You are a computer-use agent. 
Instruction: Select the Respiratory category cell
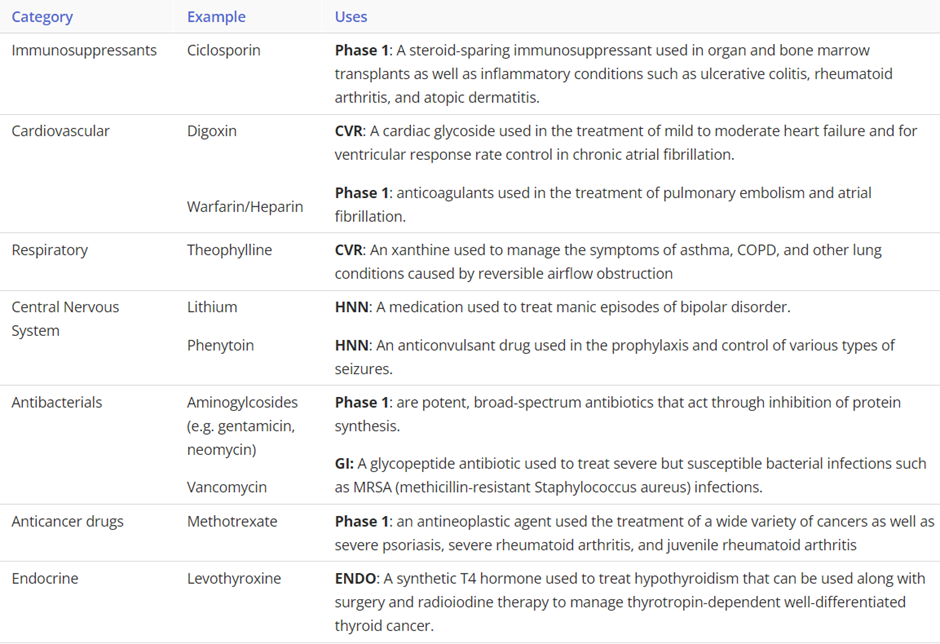coord(52,250)
